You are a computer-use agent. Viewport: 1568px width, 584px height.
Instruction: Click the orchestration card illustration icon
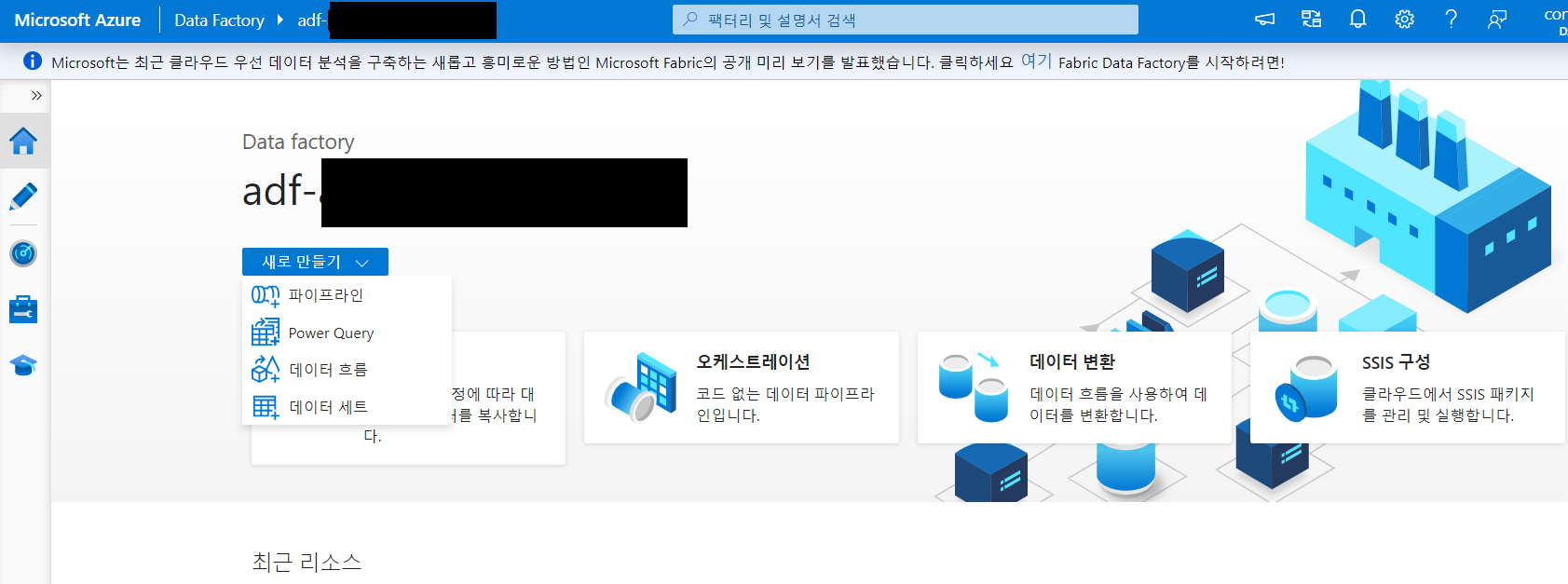[x=641, y=387]
